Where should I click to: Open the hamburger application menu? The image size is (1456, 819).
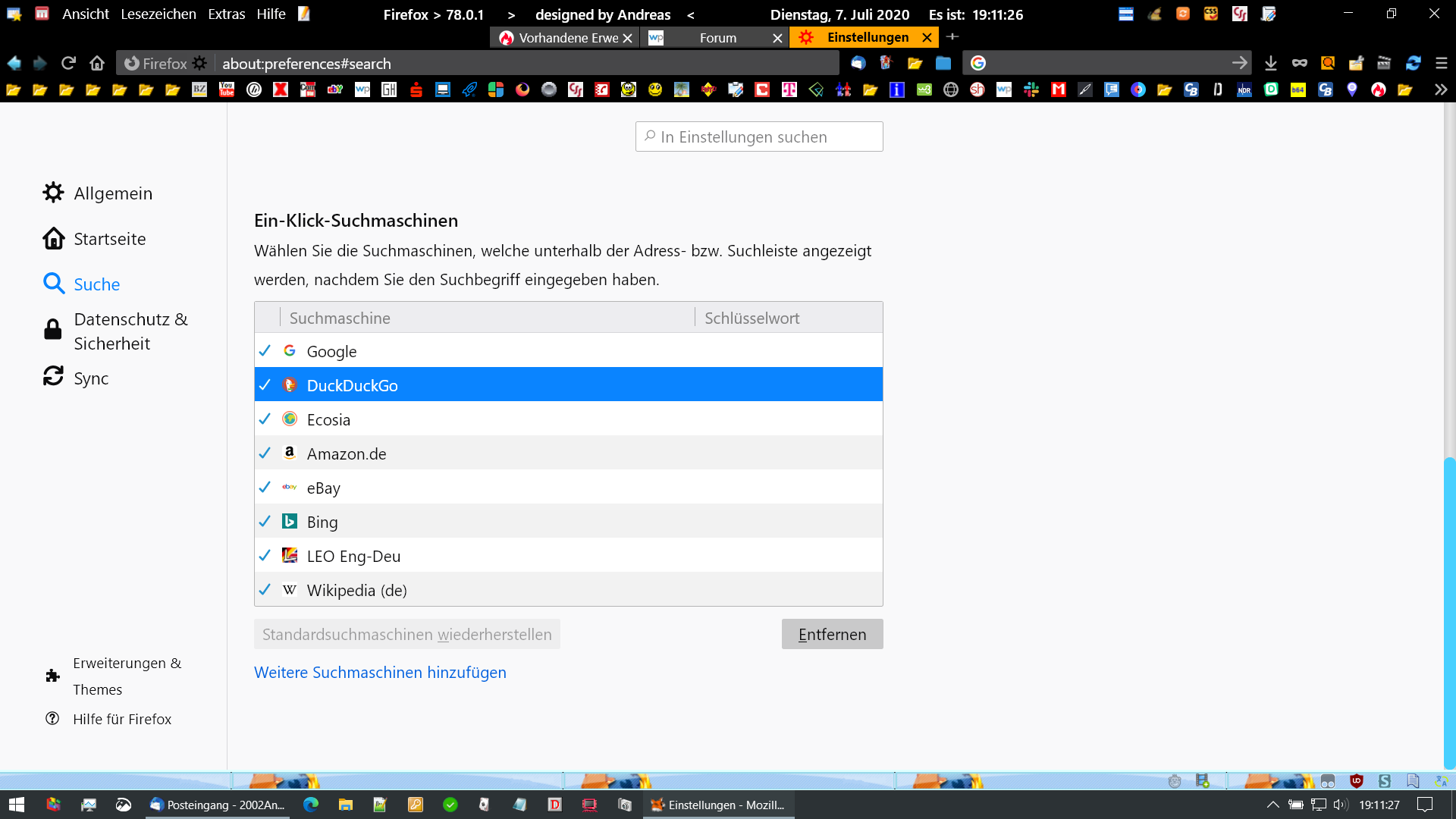pos(1441,63)
